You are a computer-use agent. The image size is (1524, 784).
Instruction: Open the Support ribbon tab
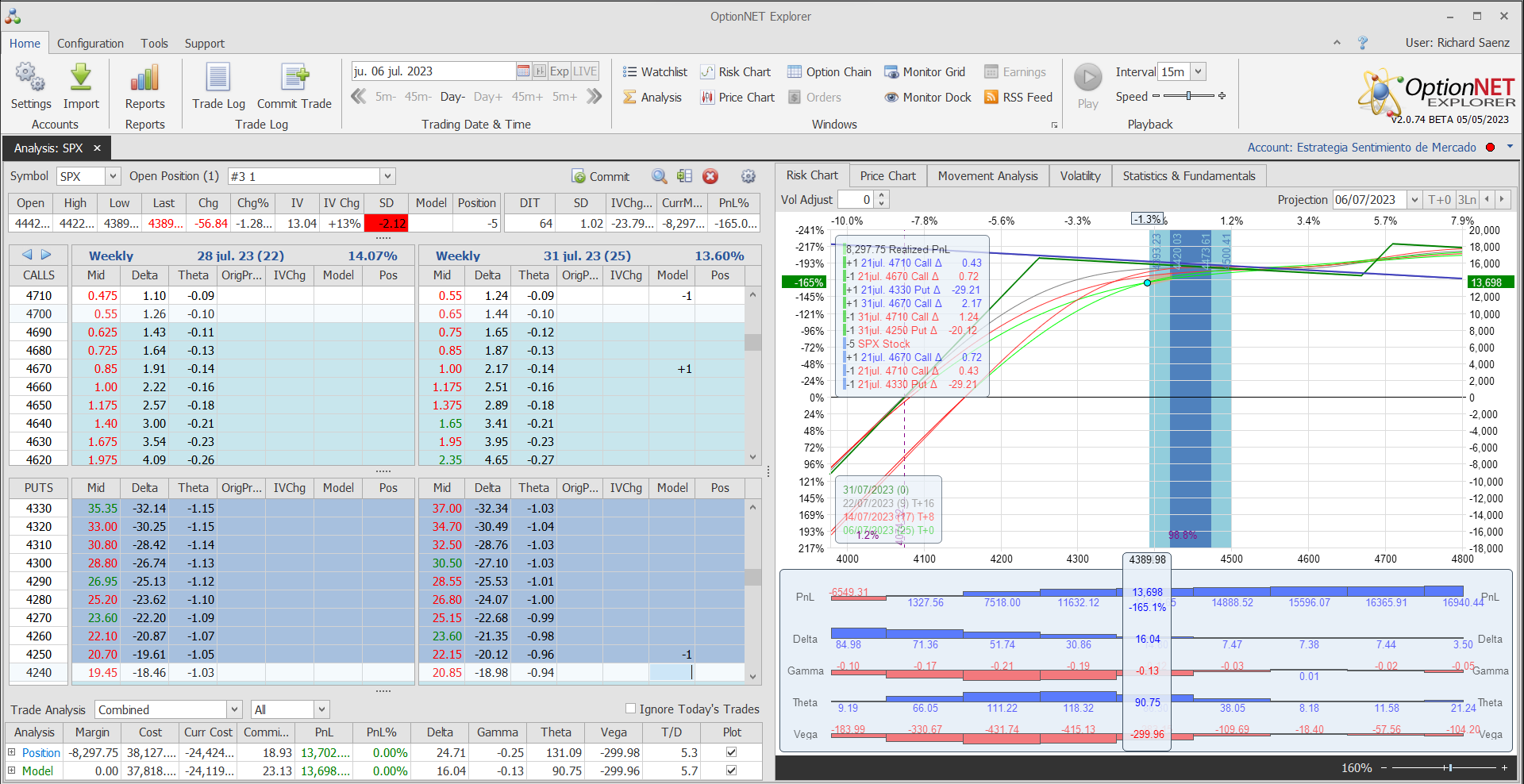point(205,44)
